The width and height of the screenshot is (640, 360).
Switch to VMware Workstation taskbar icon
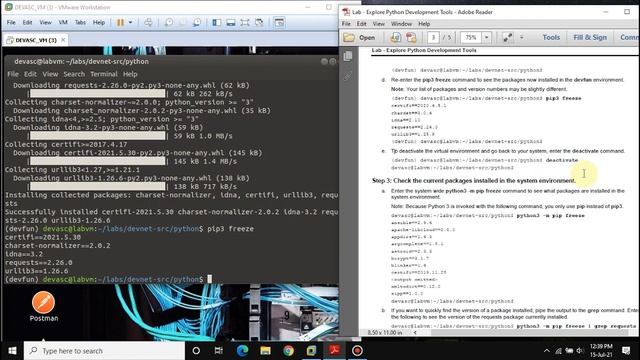click(311, 351)
